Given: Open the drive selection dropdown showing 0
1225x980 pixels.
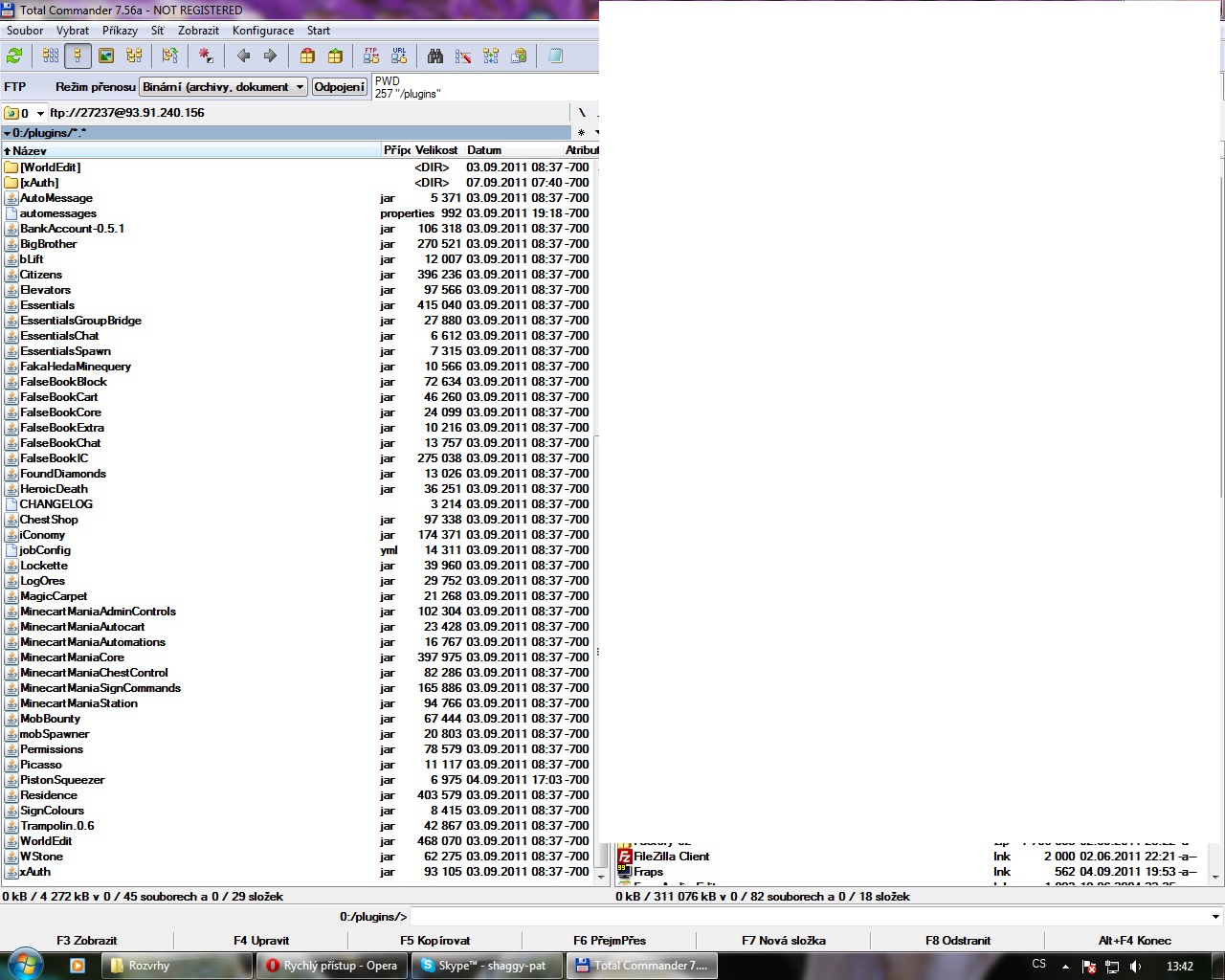Looking at the screenshot, I should pos(26,113).
